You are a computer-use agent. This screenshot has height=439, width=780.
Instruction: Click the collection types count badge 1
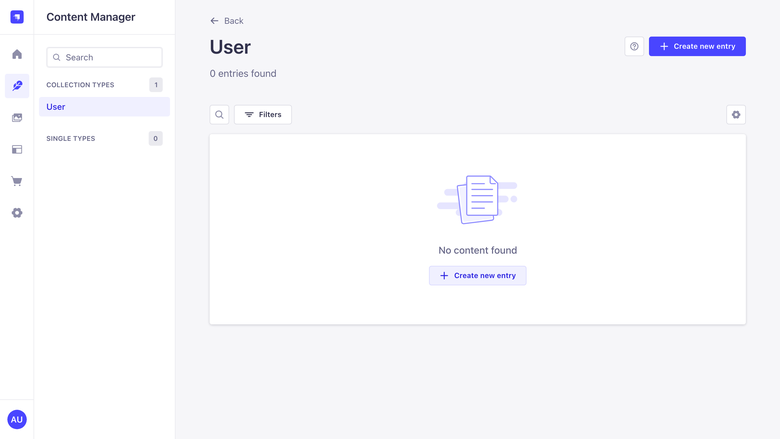coord(156,85)
